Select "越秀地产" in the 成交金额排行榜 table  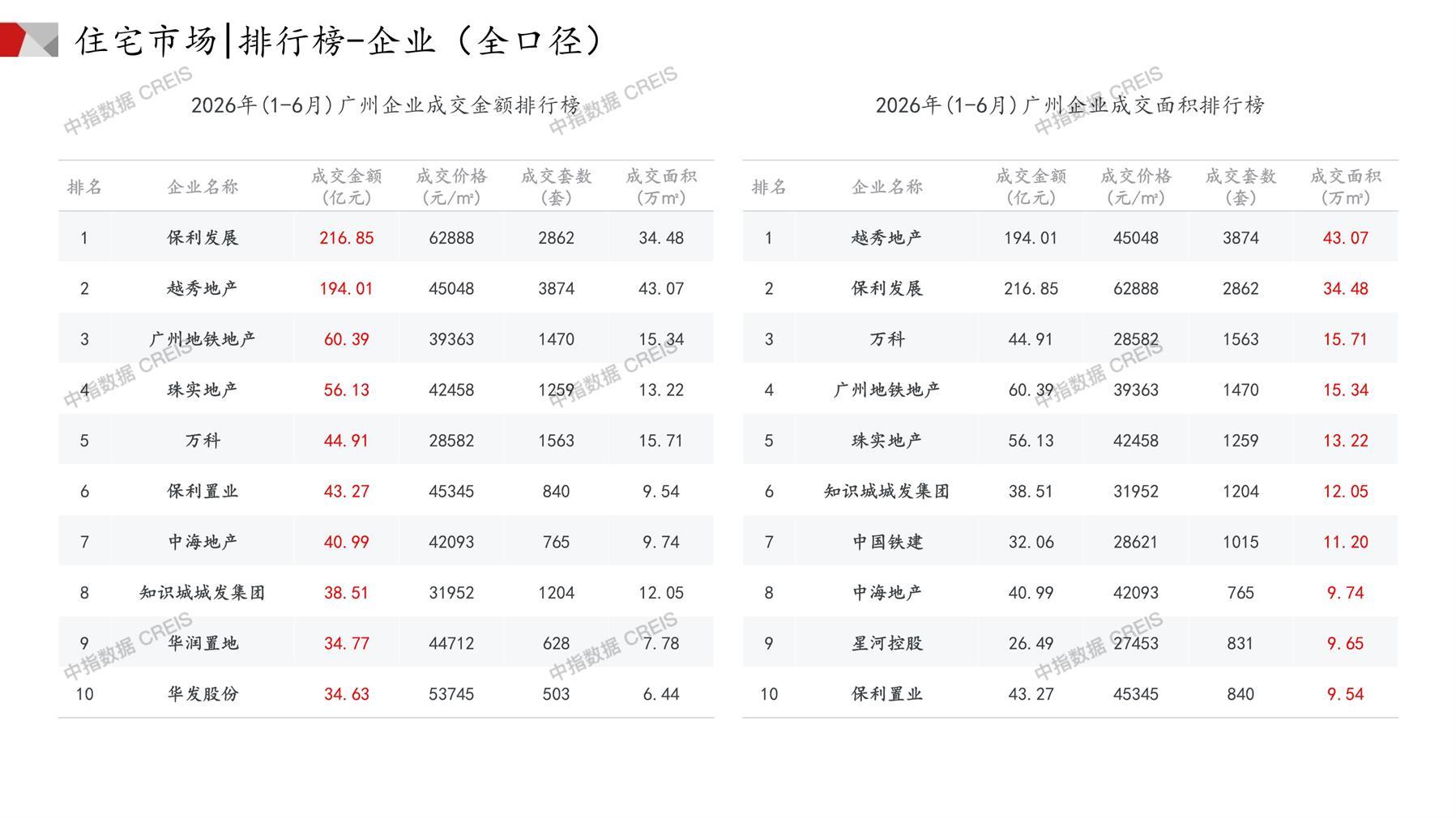click(203, 288)
